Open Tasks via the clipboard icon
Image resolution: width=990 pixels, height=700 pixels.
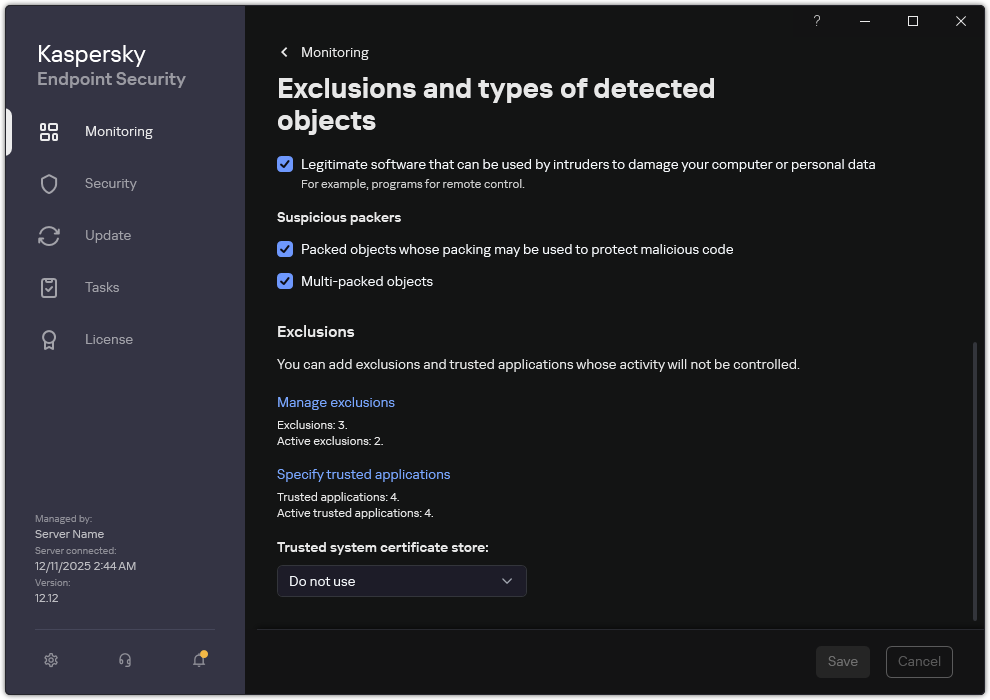pos(49,287)
